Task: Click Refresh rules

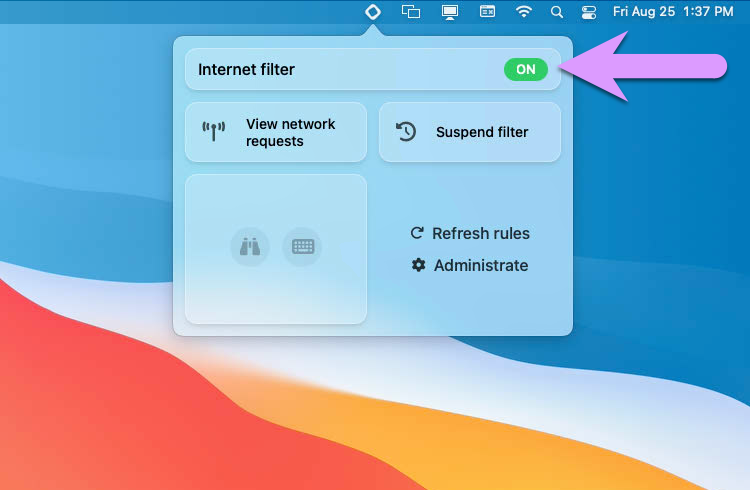Action: [470, 234]
